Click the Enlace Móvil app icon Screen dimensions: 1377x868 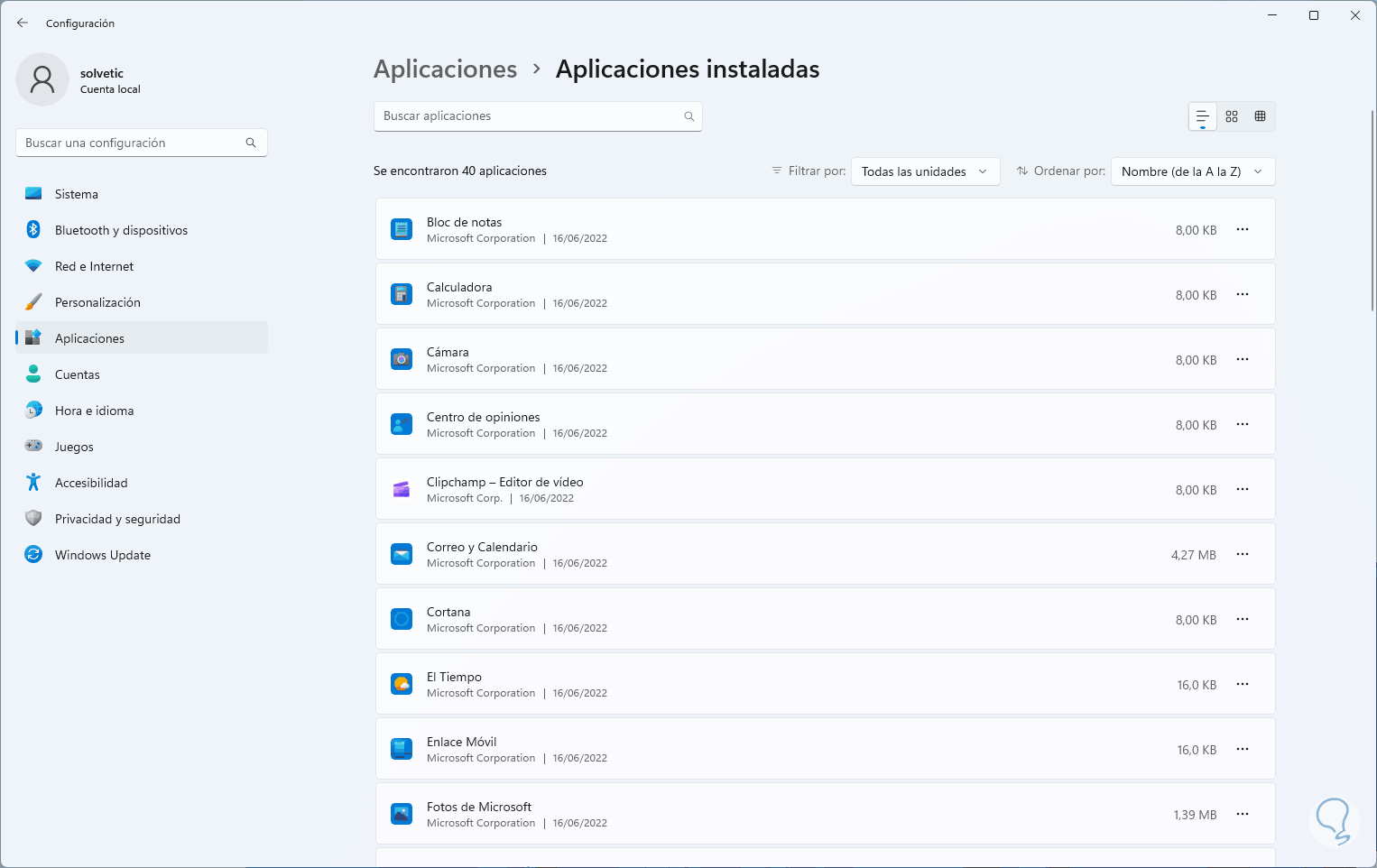pos(402,749)
